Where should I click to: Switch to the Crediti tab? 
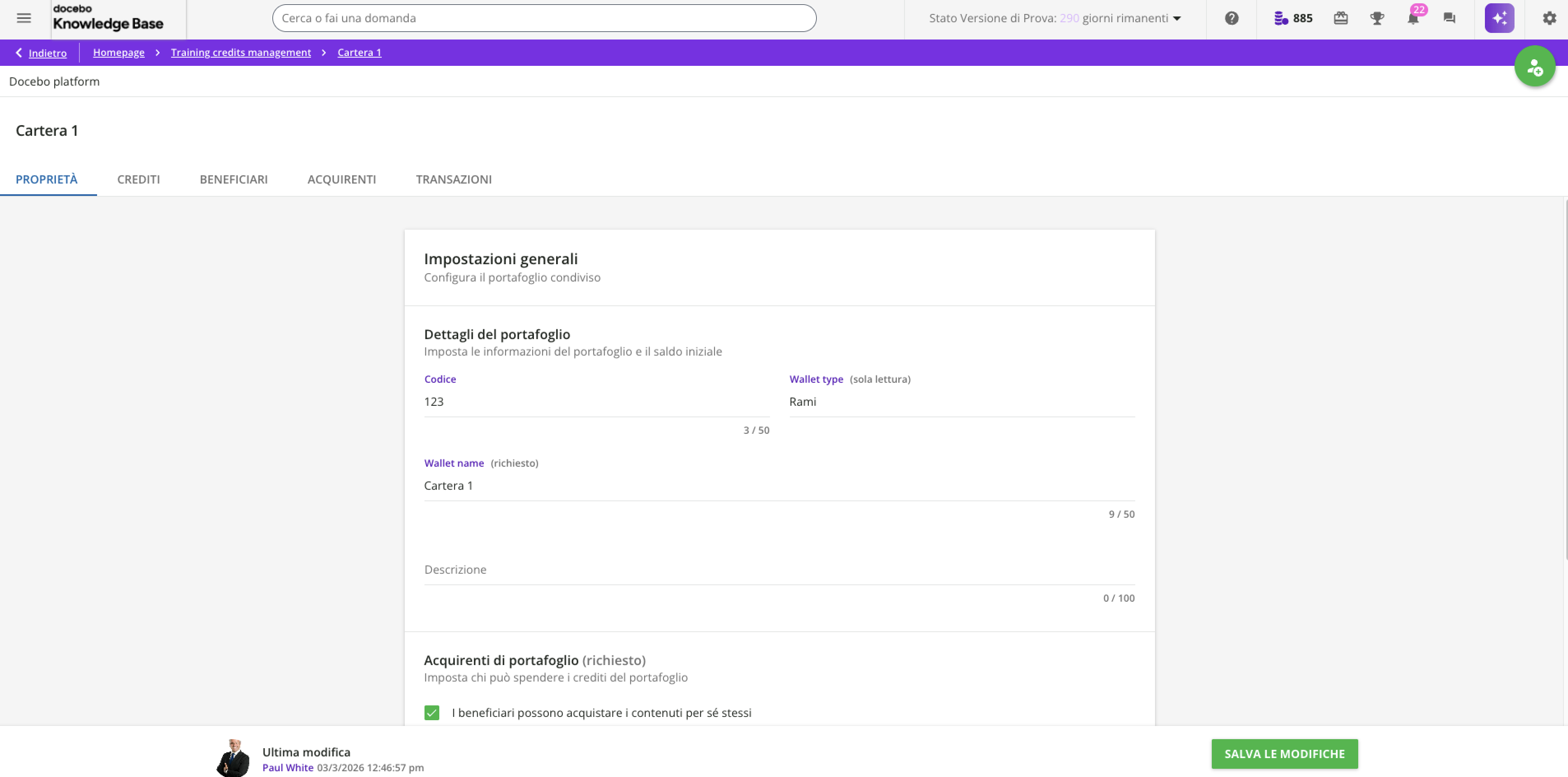pos(138,179)
